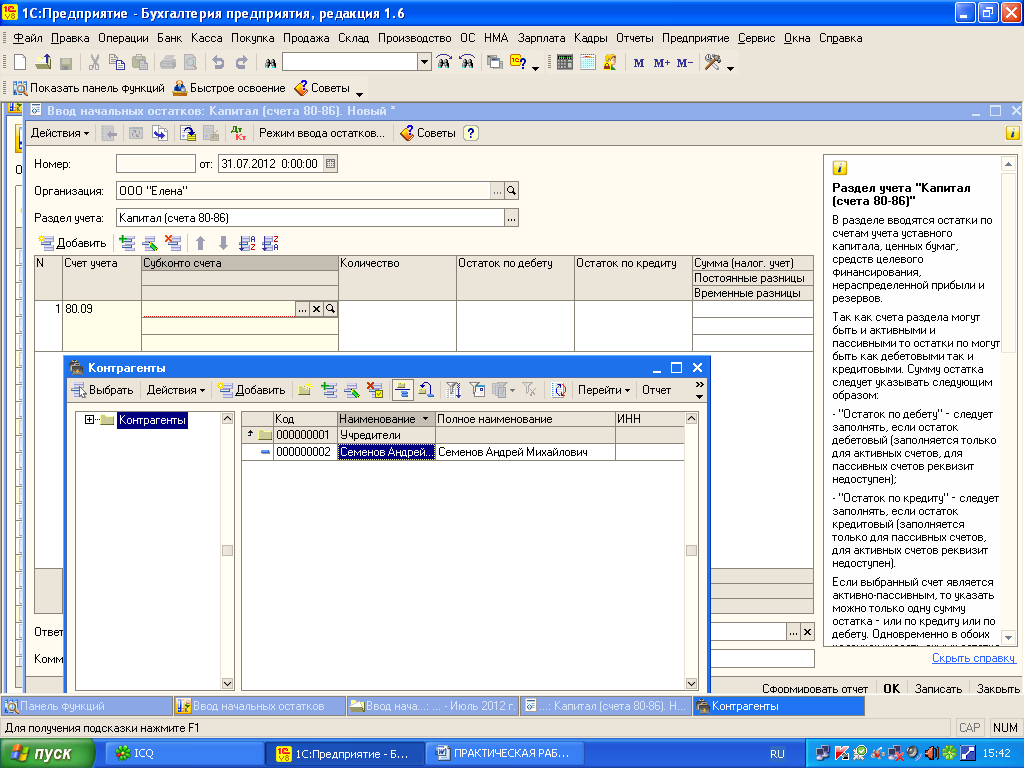Click the OK button at bottom
Viewport: 1024px width, 768px height.
click(891, 688)
